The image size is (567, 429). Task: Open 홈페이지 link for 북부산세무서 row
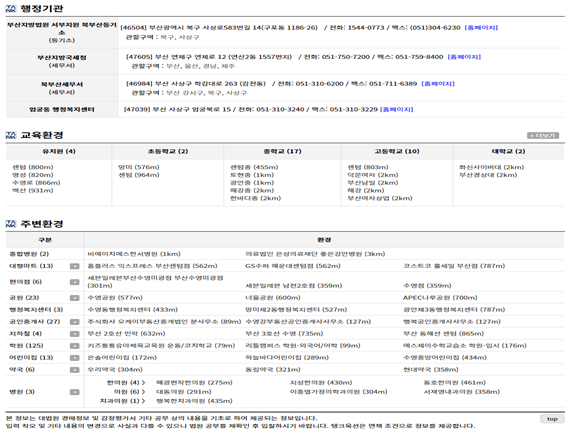click(x=438, y=84)
